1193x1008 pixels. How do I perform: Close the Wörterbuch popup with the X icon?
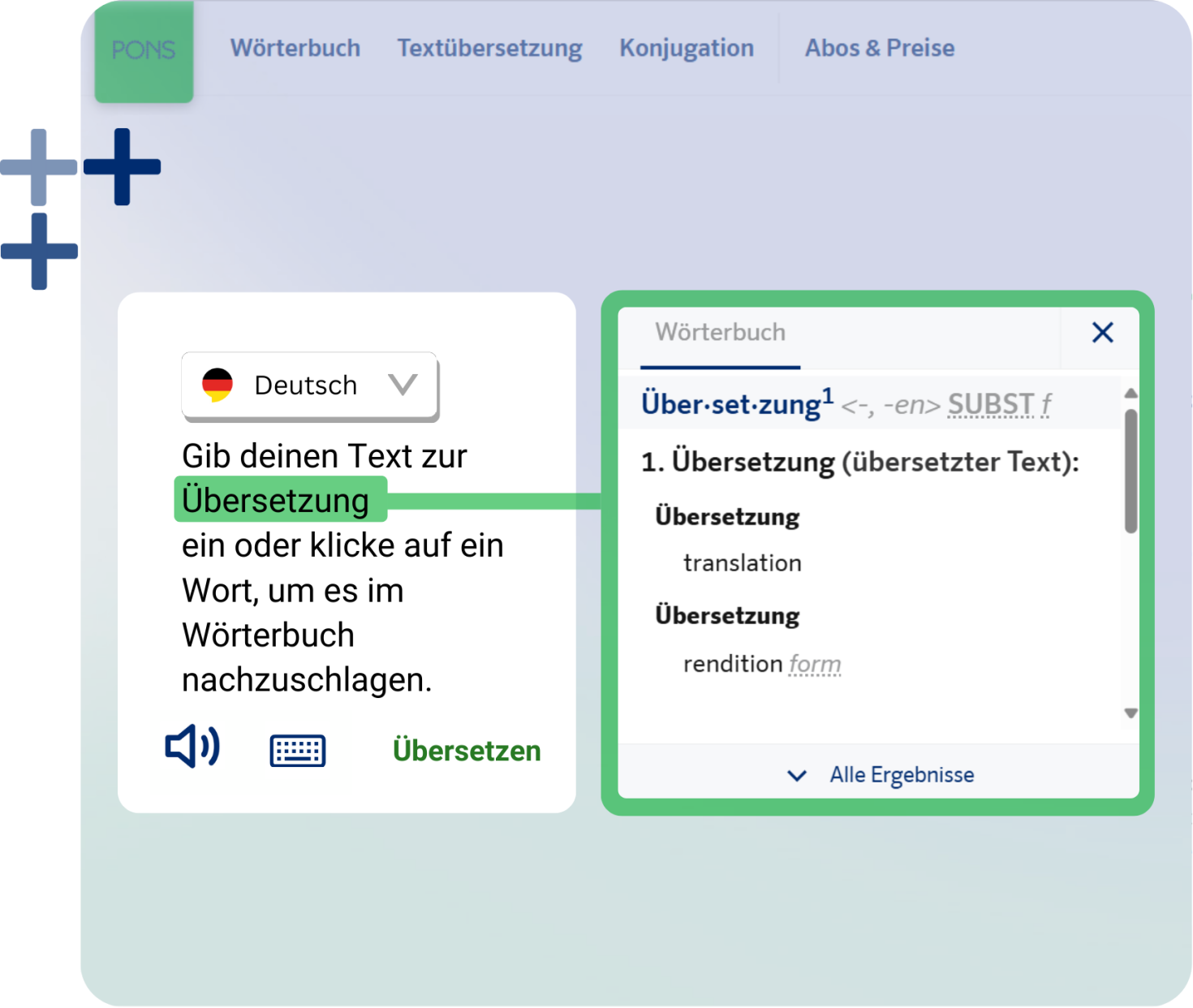pos(1102,333)
